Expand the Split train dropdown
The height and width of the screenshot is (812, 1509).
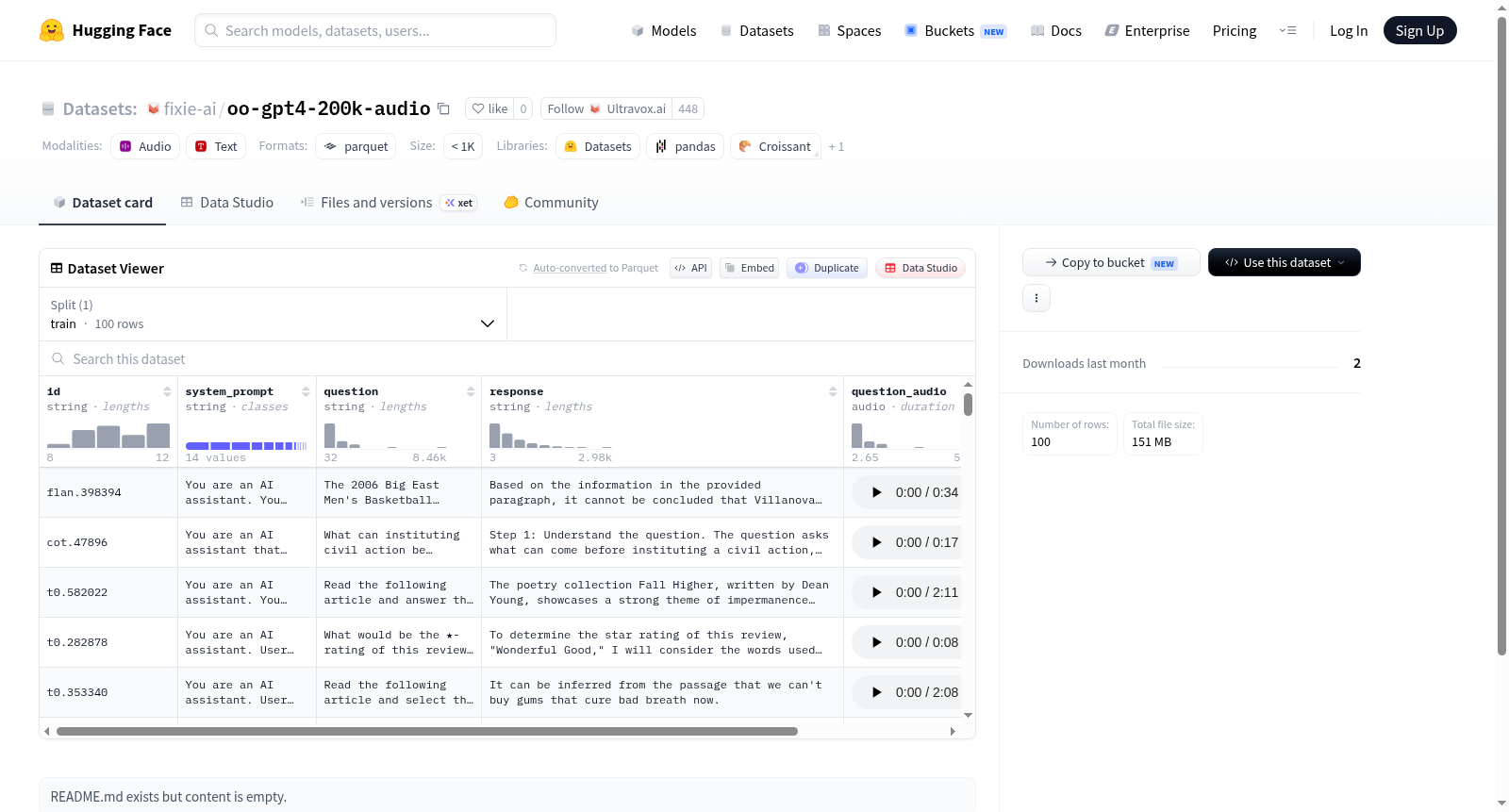tap(274, 314)
